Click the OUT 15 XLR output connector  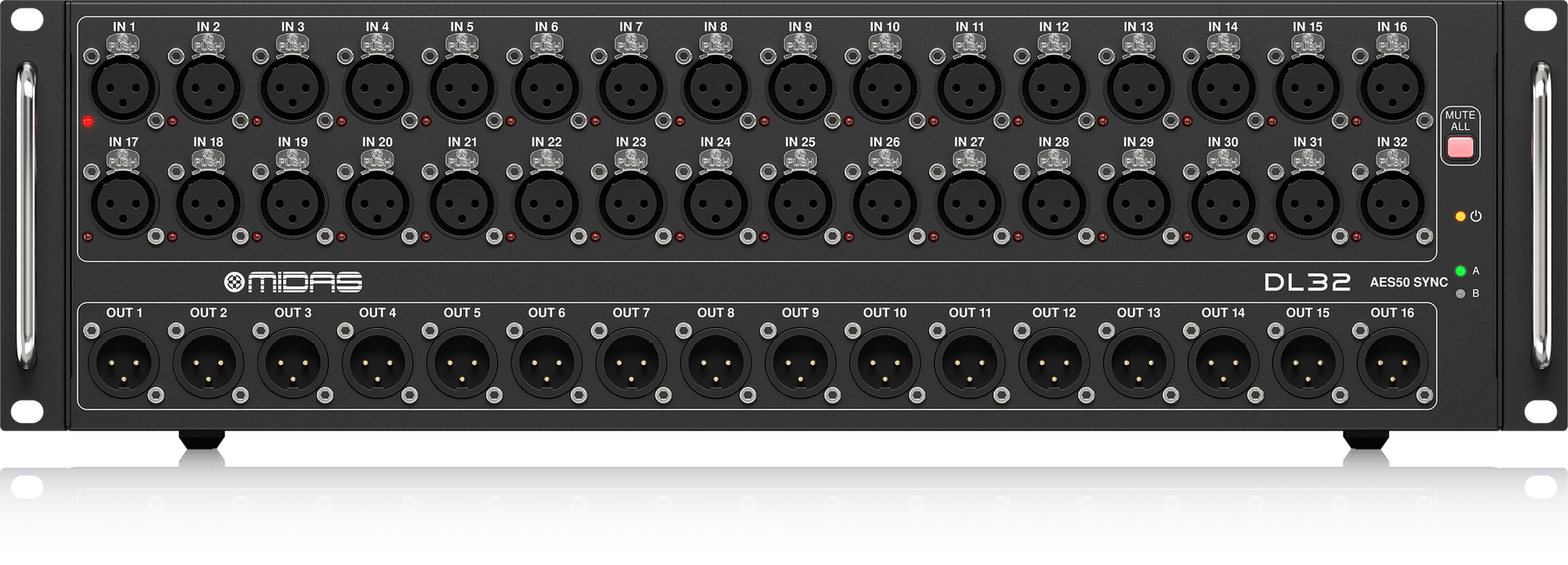click(1308, 363)
